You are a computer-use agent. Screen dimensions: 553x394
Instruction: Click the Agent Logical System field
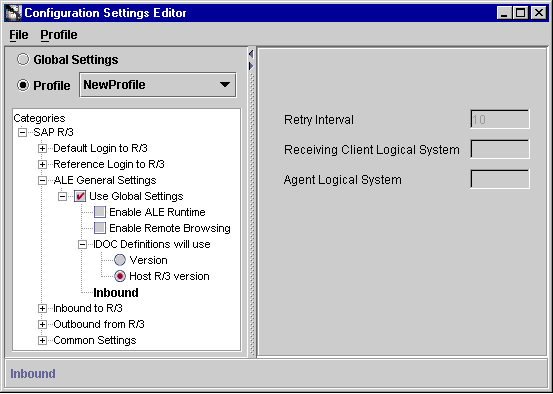click(500, 179)
